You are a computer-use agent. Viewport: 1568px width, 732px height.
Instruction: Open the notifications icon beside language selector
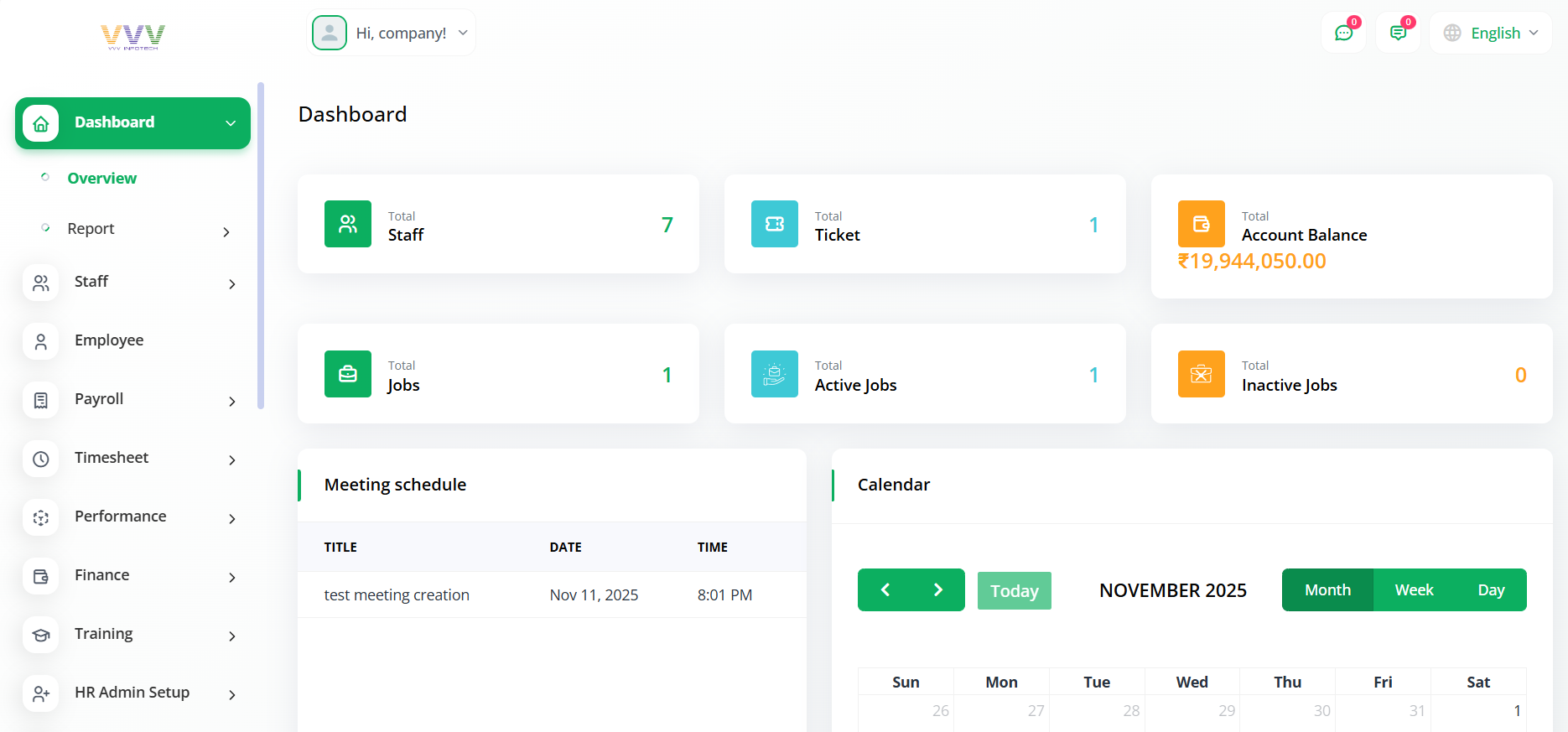tap(1398, 34)
